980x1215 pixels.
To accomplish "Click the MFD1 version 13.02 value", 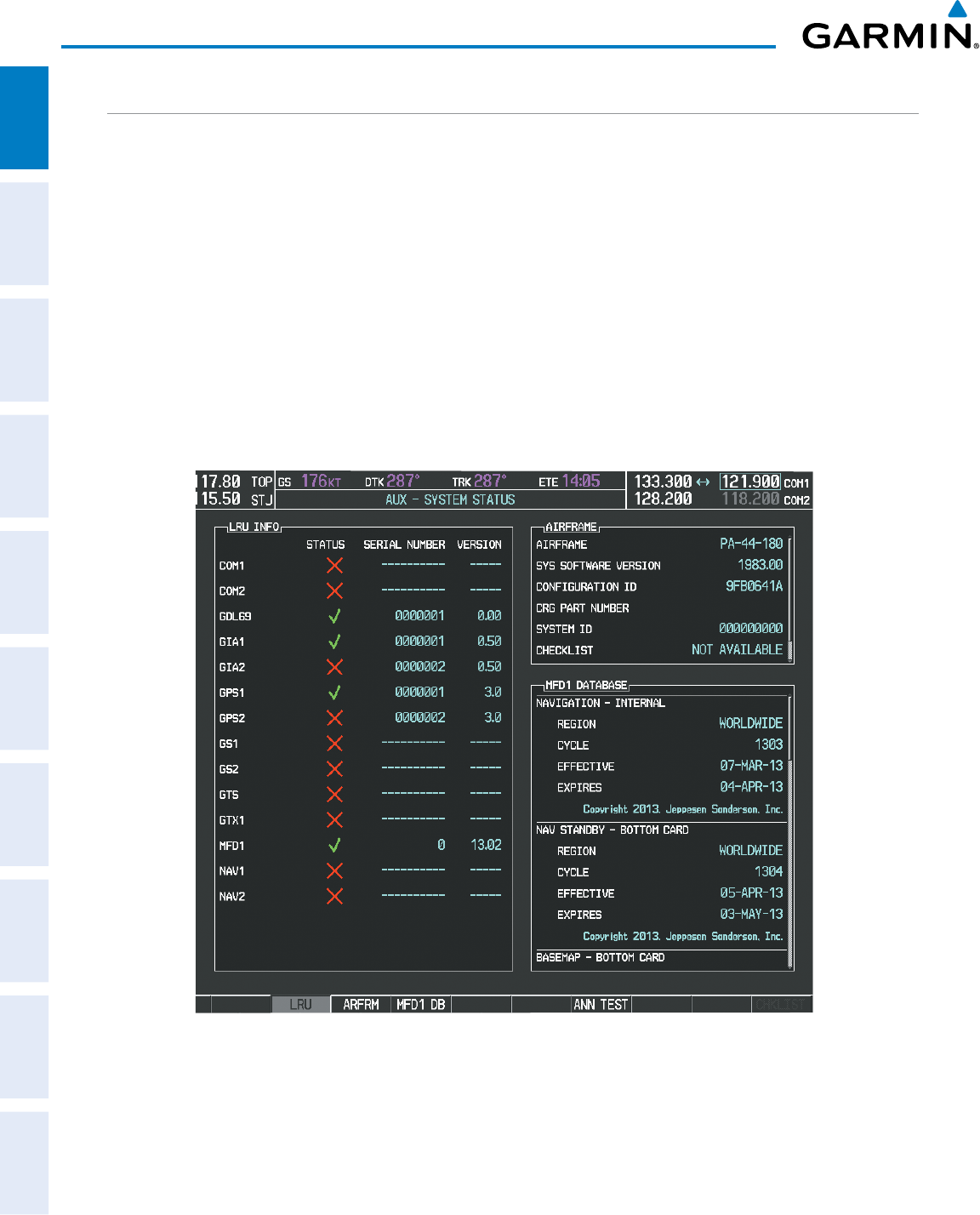I will [x=486, y=845].
